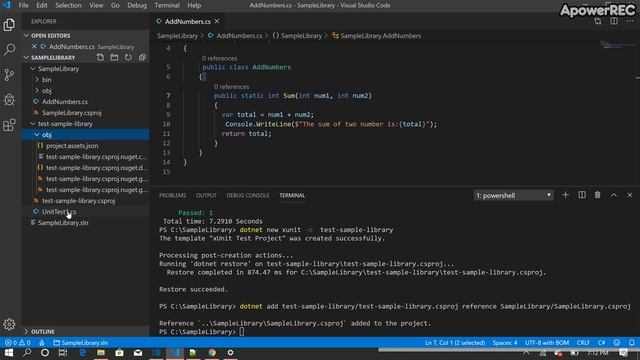The width and height of the screenshot is (640, 360).
Task: Maximize the terminal panel with the up chevron
Action: (614, 195)
